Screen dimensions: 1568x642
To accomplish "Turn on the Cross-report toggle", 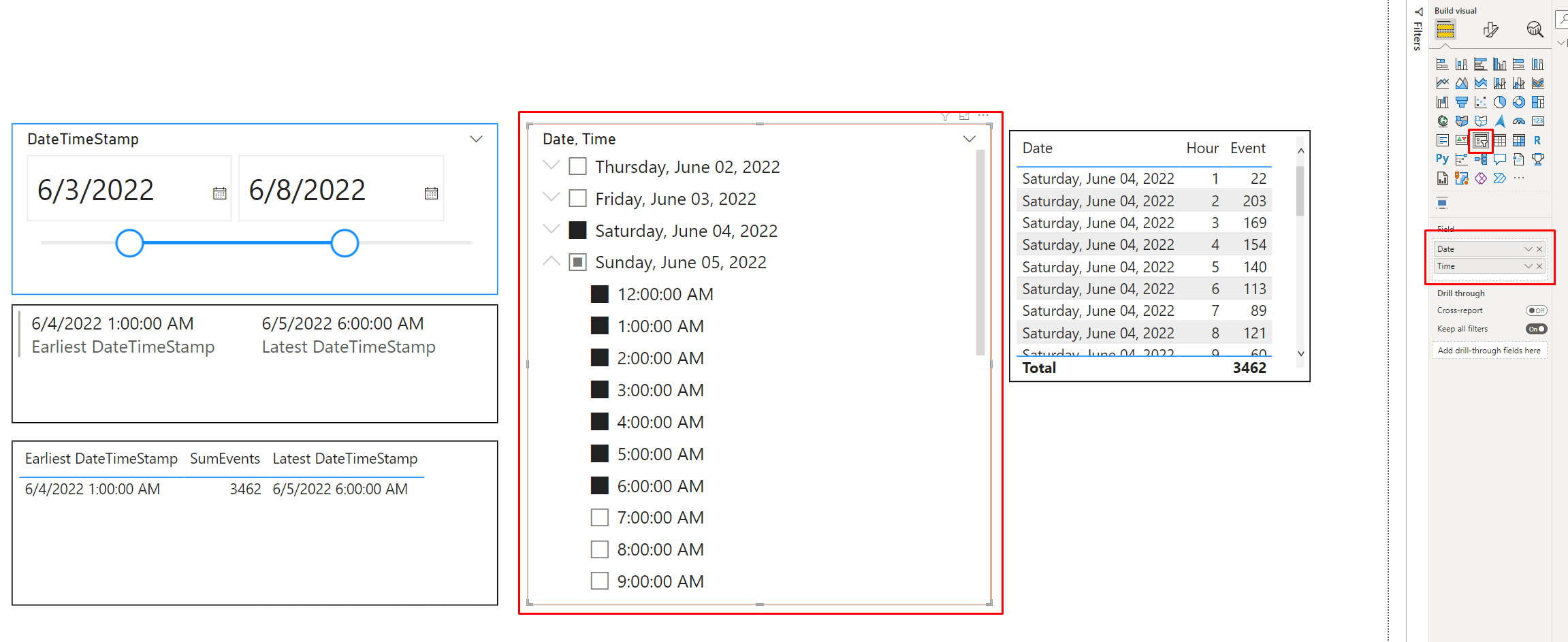I will coord(1536,310).
